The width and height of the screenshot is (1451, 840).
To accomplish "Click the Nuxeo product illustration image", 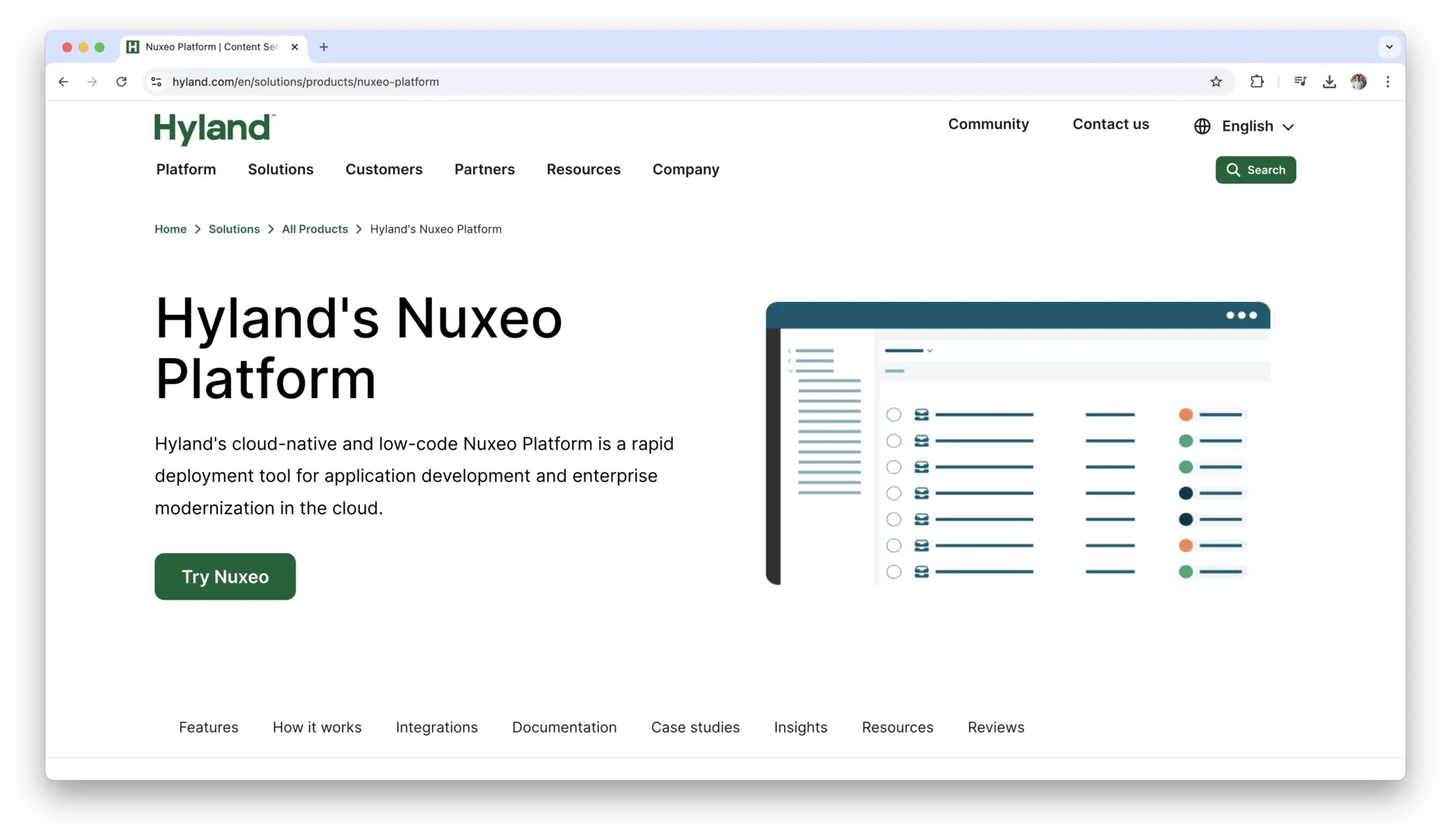I will (1018, 443).
